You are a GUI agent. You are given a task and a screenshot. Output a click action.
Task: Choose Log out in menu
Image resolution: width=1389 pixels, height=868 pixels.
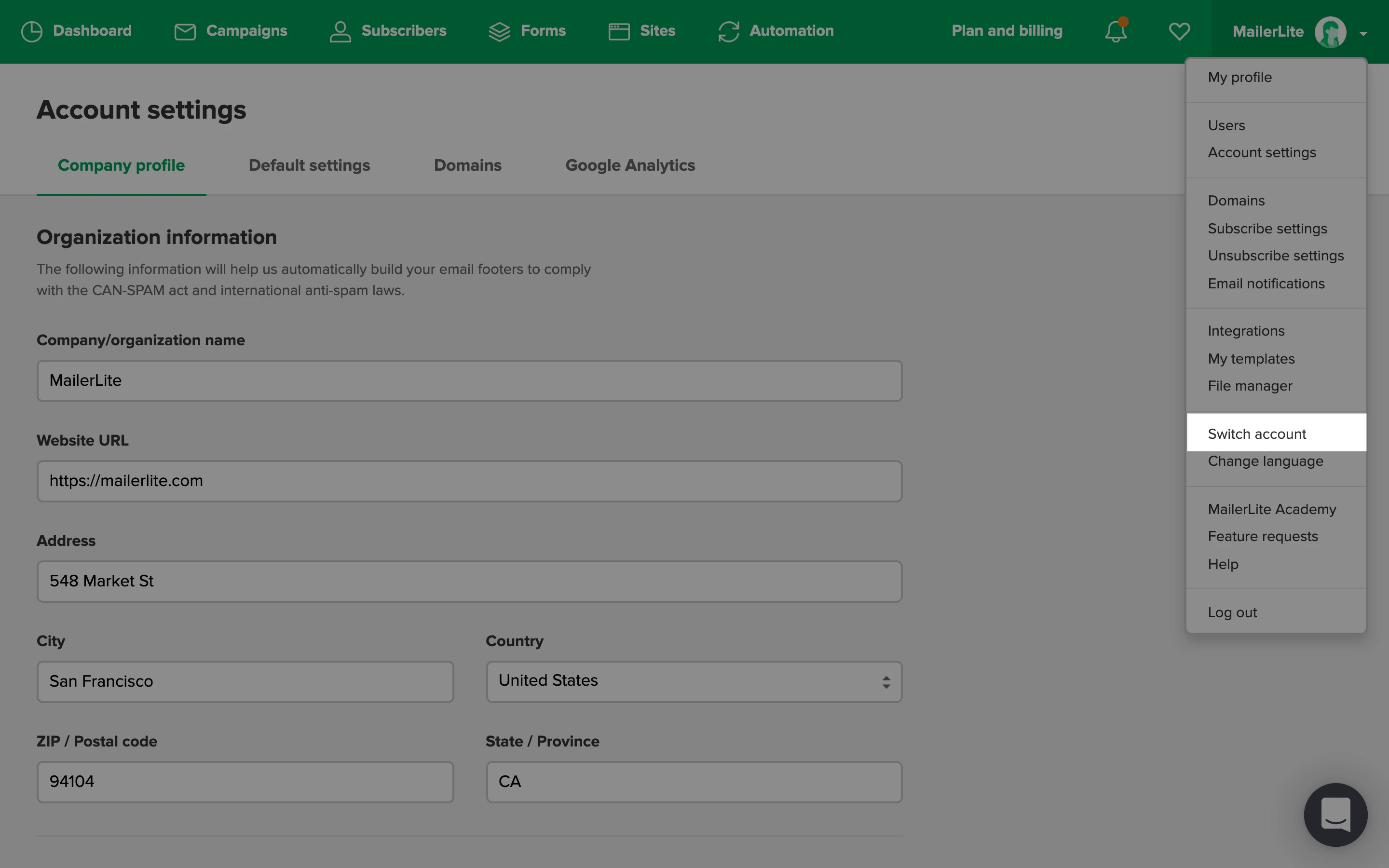point(1232,612)
